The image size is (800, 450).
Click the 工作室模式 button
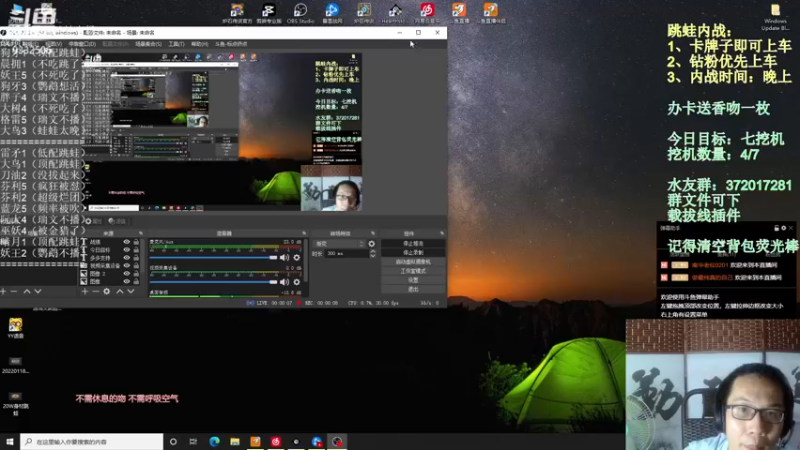click(413, 271)
